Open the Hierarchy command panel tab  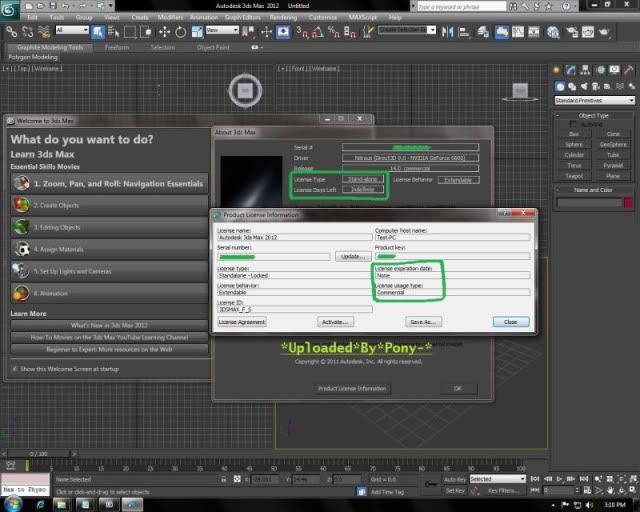[585, 70]
